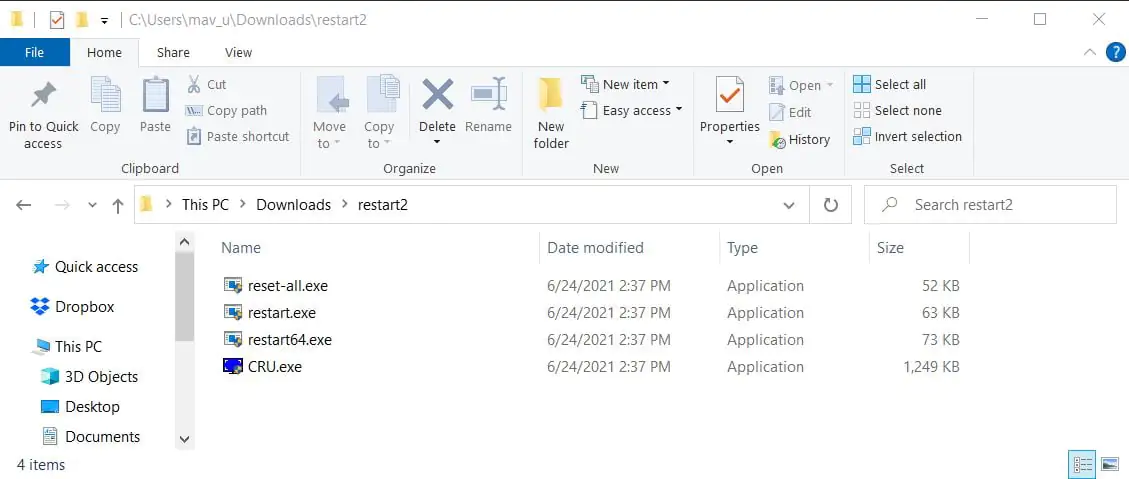Click the Paste icon in Clipboard group
Viewport: 1129px width, 479px height.
click(x=155, y=96)
